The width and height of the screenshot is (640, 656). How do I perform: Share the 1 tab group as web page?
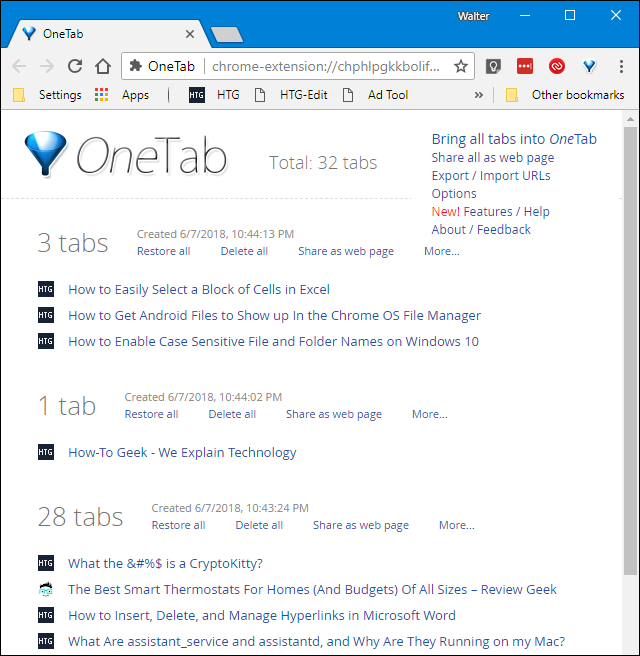pos(334,414)
